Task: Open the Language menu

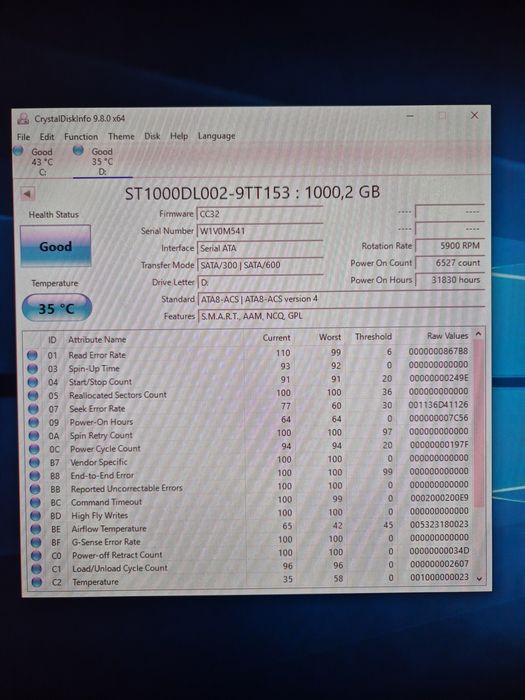Action: click(x=217, y=136)
